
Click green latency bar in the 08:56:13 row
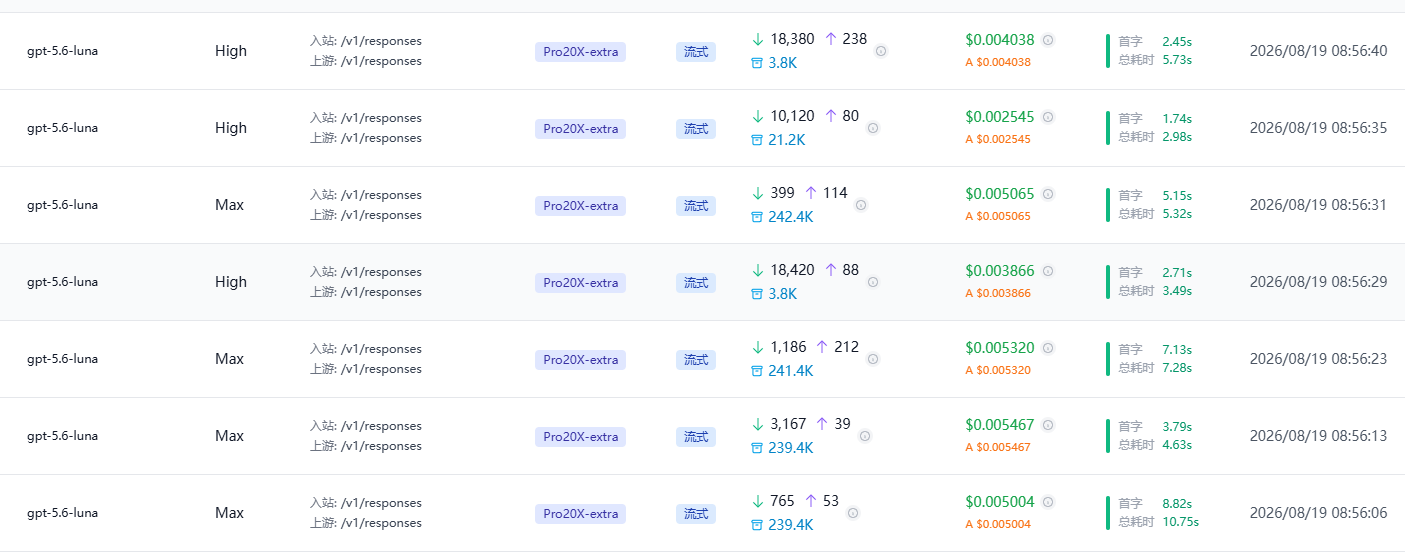click(x=1108, y=436)
